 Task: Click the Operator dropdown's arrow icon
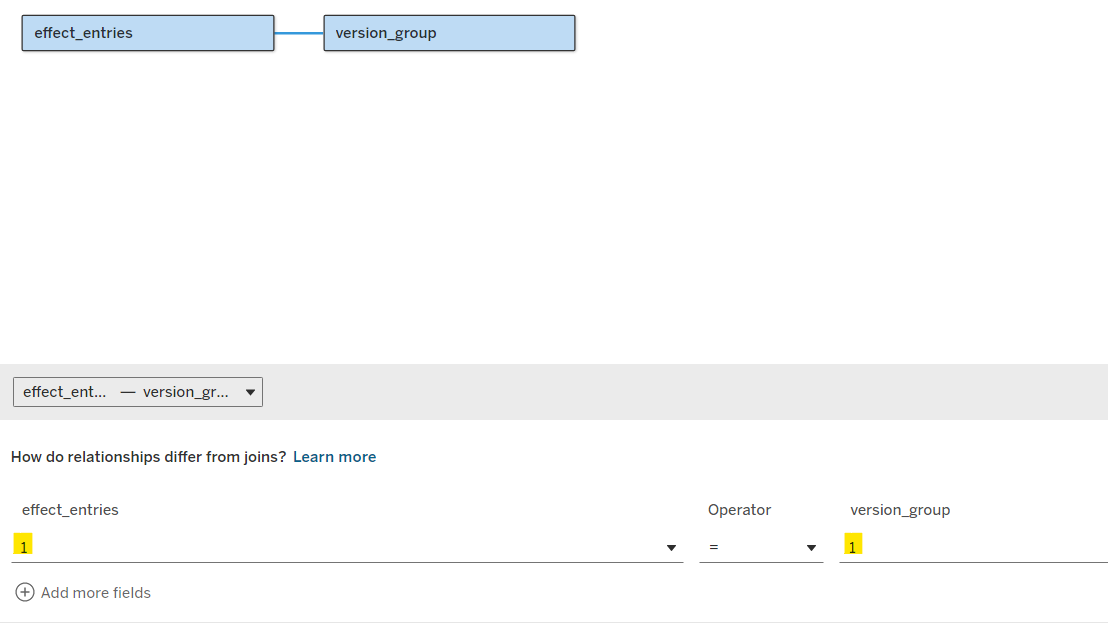pyautogui.click(x=811, y=548)
